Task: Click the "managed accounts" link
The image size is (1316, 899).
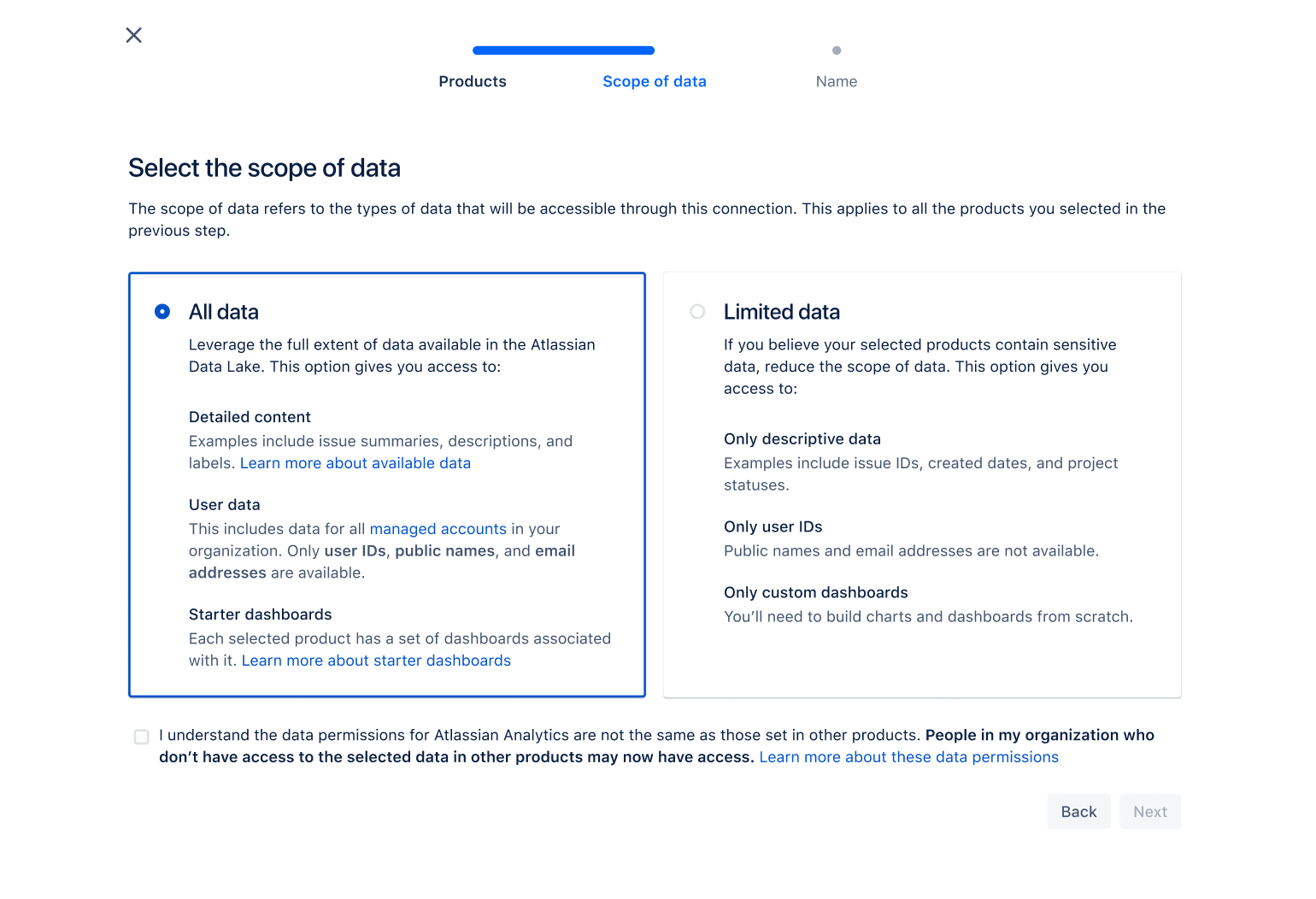Action: (438, 529)
